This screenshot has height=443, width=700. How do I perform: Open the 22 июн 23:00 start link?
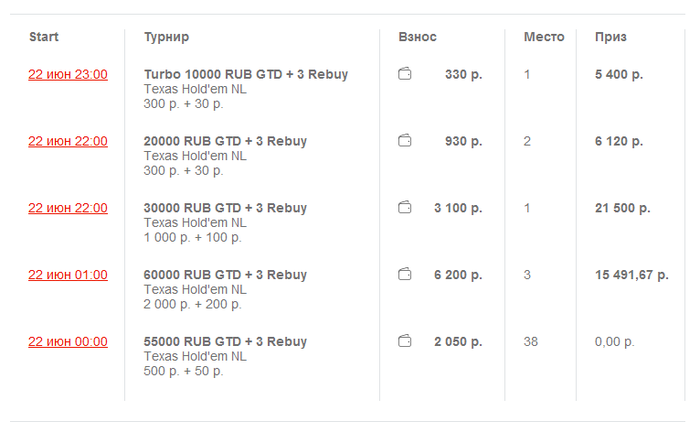click(68, 74)
